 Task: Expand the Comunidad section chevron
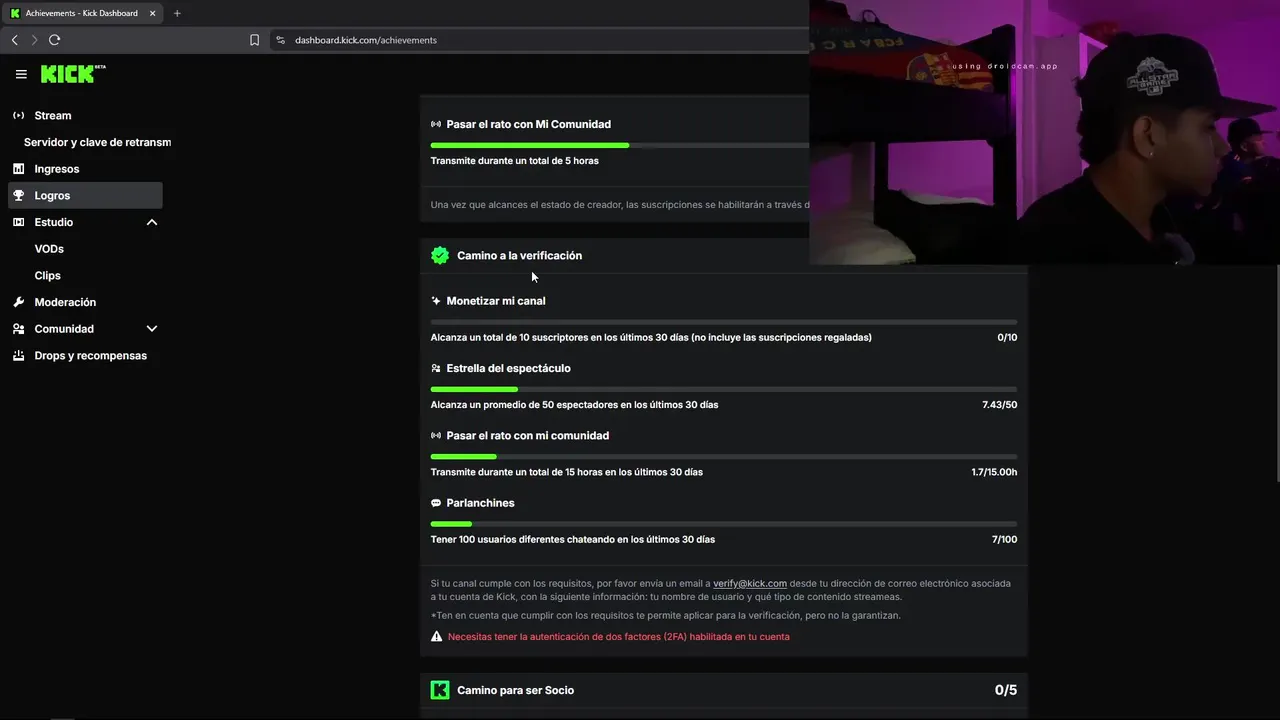tap(152, 329)
